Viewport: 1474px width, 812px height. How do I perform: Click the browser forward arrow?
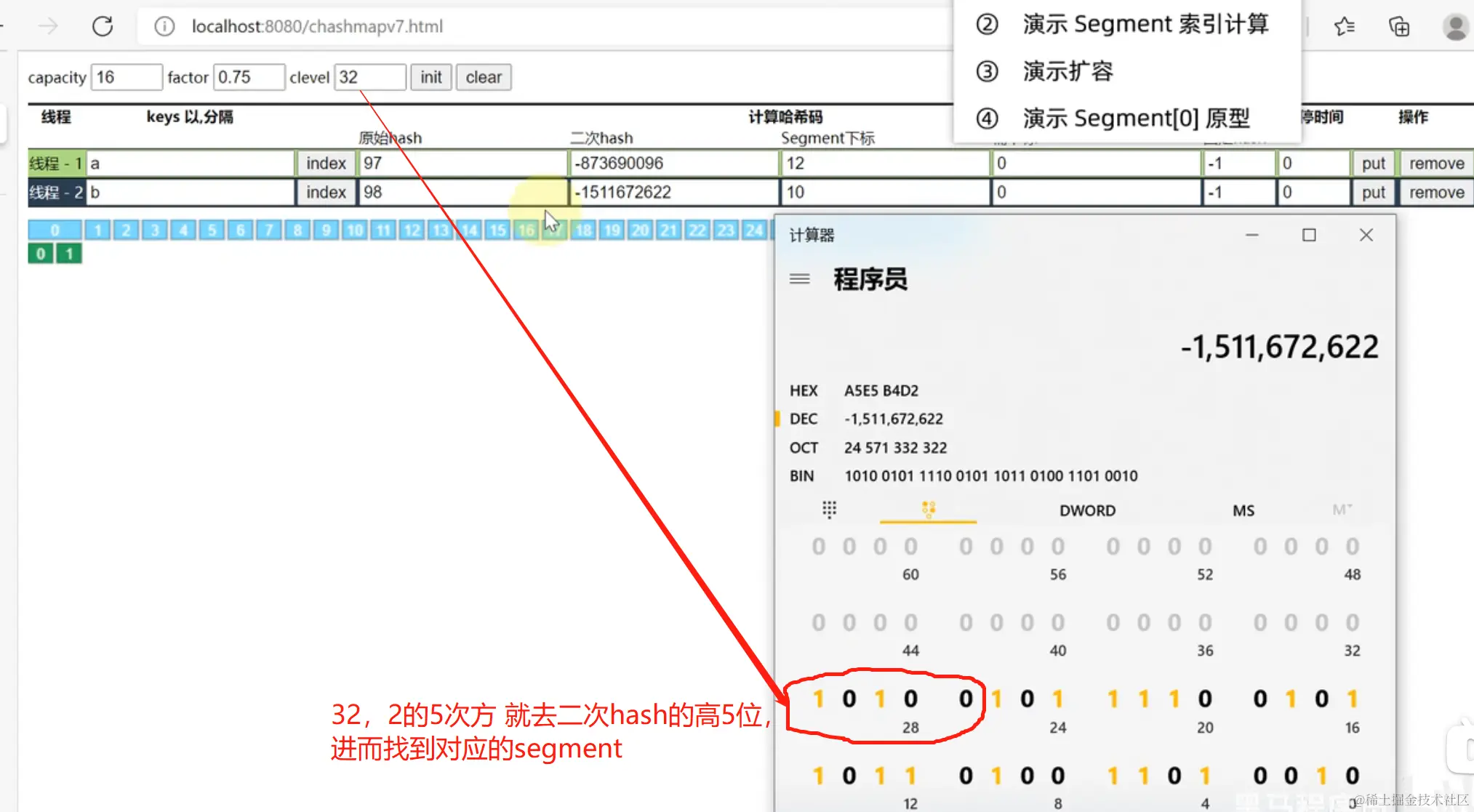tap(47, 25)
